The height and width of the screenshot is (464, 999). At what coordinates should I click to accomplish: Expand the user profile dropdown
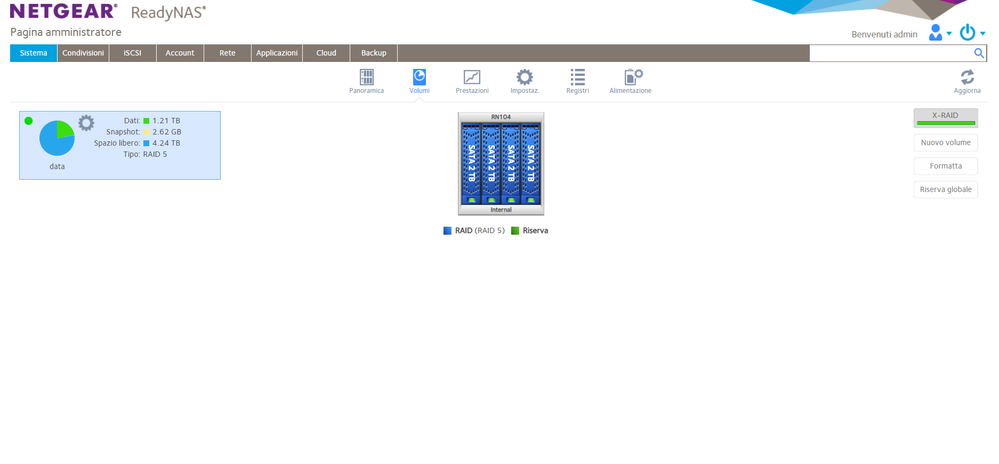coord(940,33)
